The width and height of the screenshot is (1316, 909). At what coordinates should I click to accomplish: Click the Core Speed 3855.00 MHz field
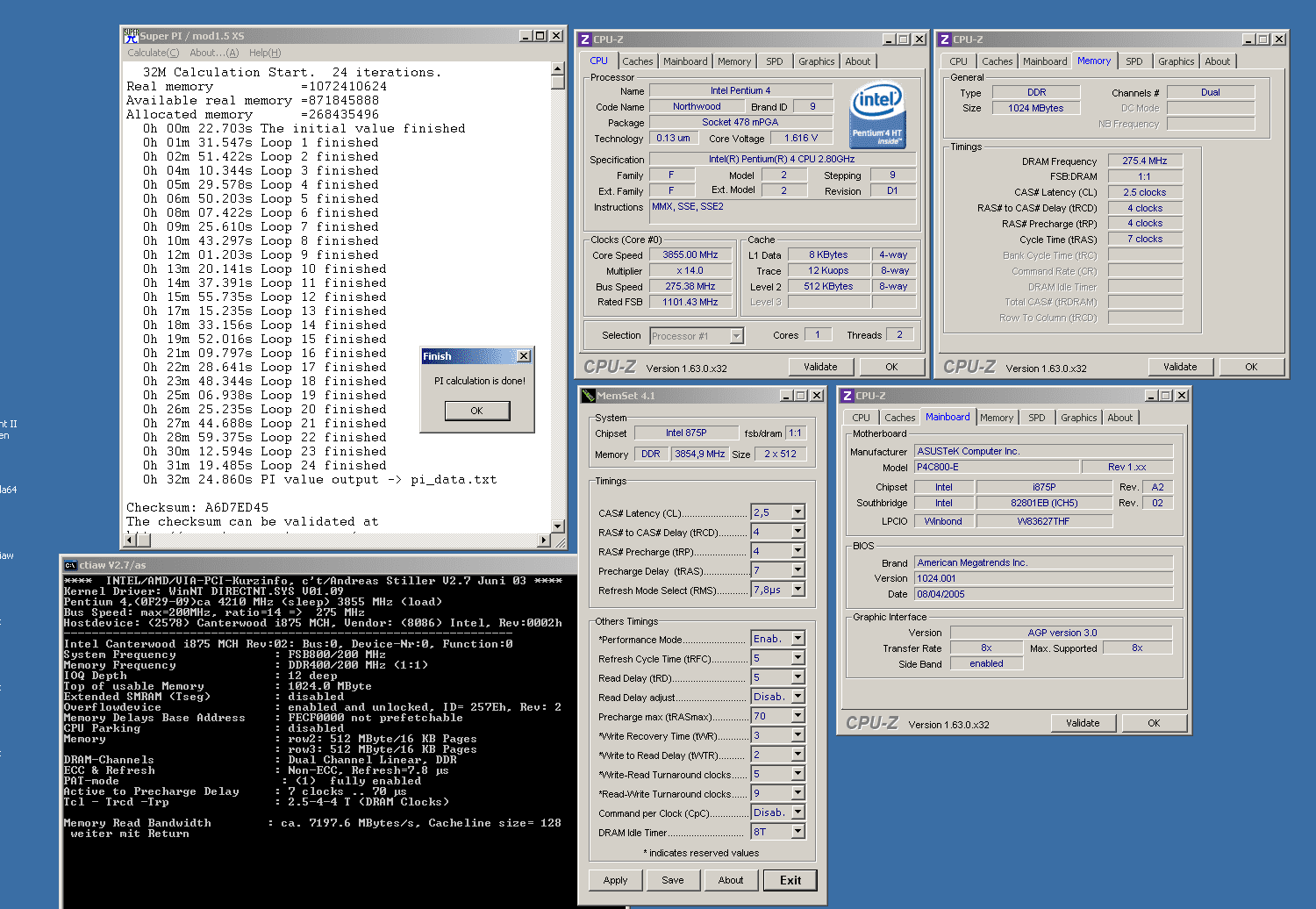click(690, 255)
